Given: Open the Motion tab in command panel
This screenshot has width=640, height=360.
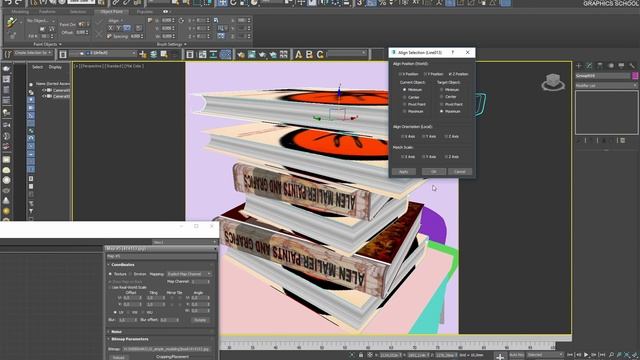Looking at the screenshot, I should pyautogui.click(x=611, y=66).
